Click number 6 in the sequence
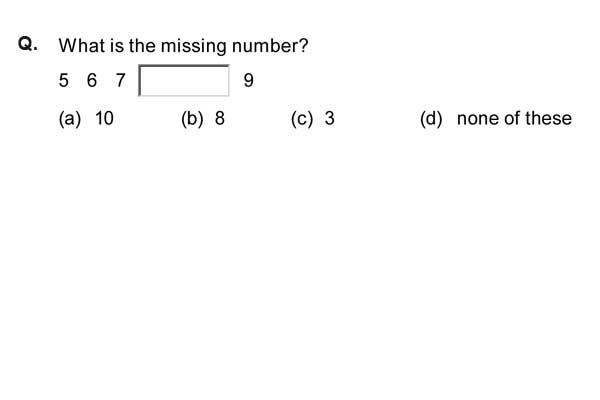The width and height of the screenshot is (600, 400). click(92, 80)
